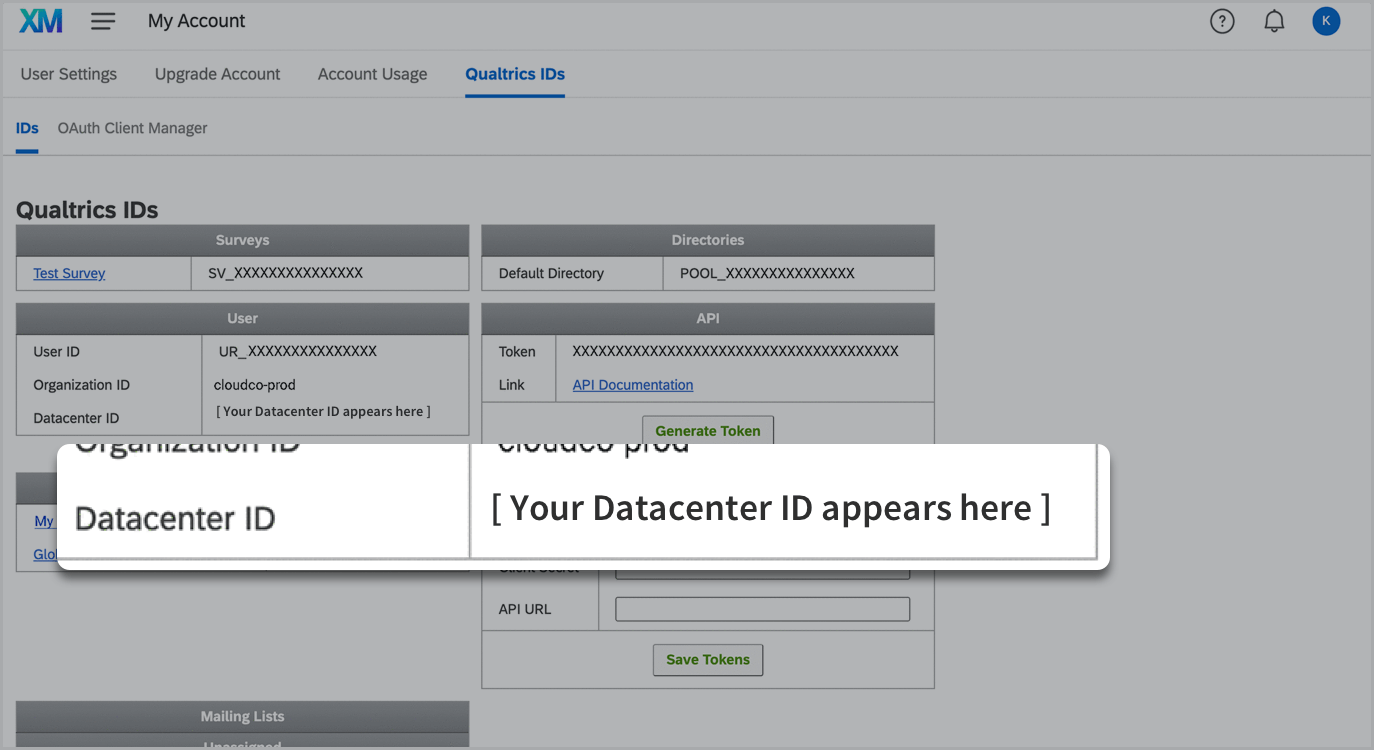Viewport: 1374px width, 750px height.
Task: Click the My Account page title
Action: (x=197, y=21)
